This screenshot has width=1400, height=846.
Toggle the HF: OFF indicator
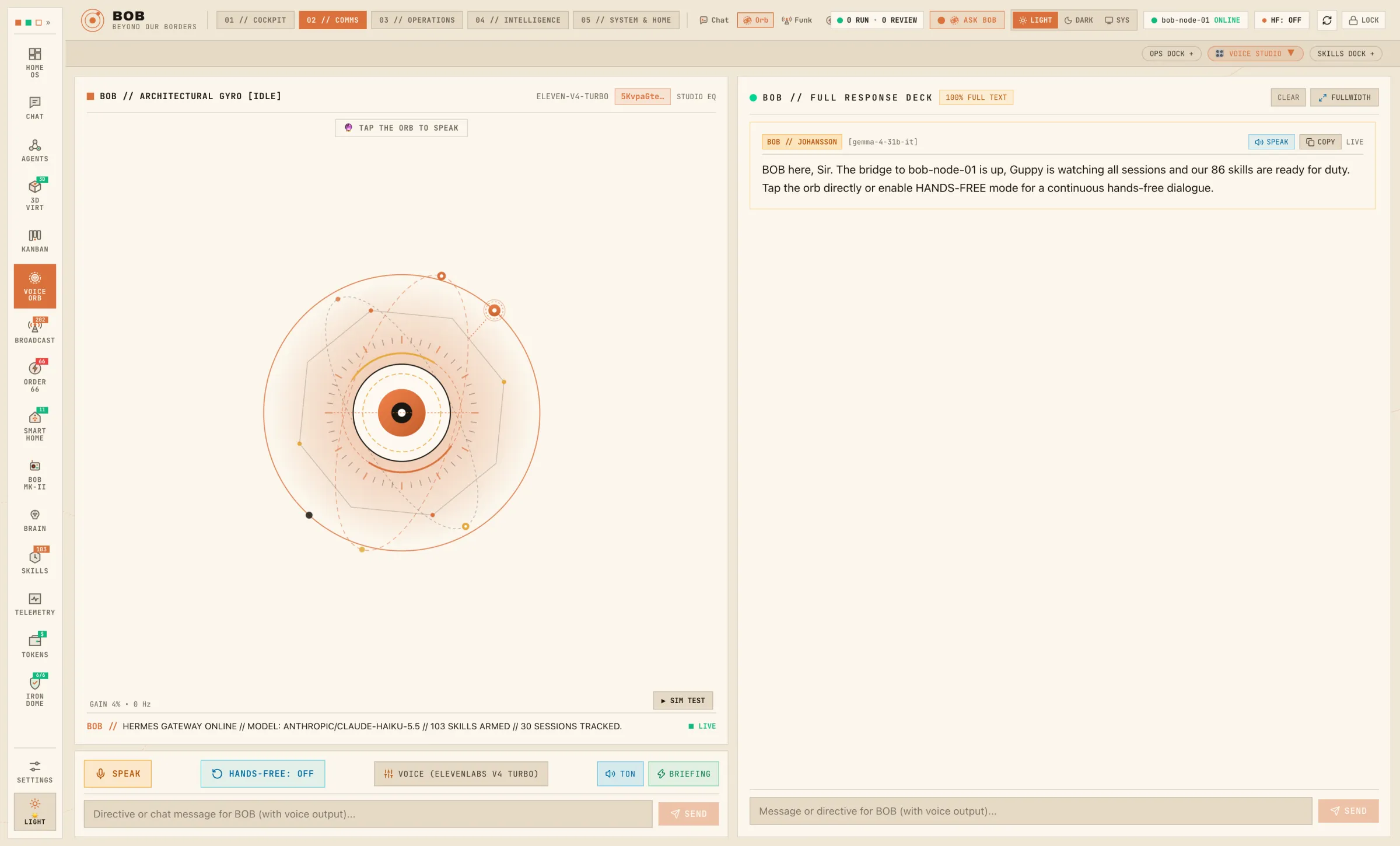coord(1282,20)
